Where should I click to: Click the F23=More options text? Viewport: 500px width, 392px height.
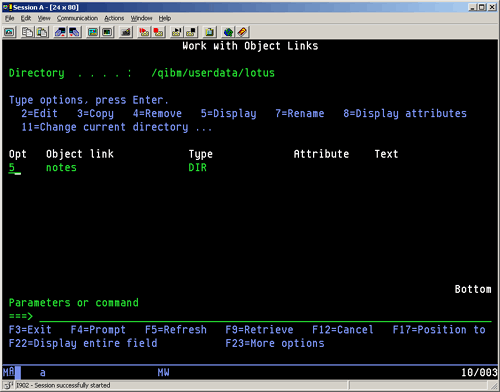pyautogui.click(x=275, y=343)
